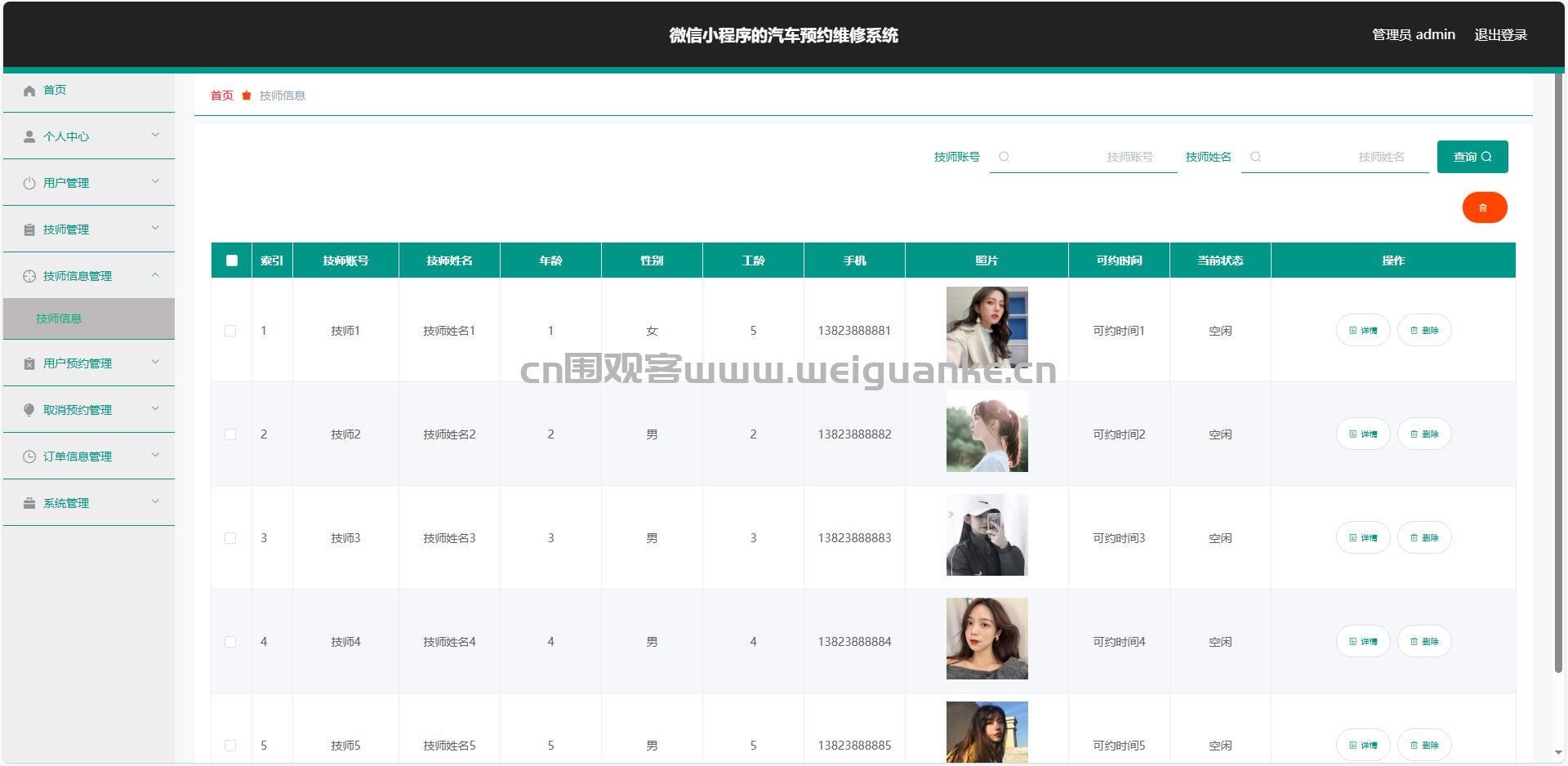Screen dimensions: 1568x766
Task: Click the 可约时间 column header
Action: [x=1119, y=261]
